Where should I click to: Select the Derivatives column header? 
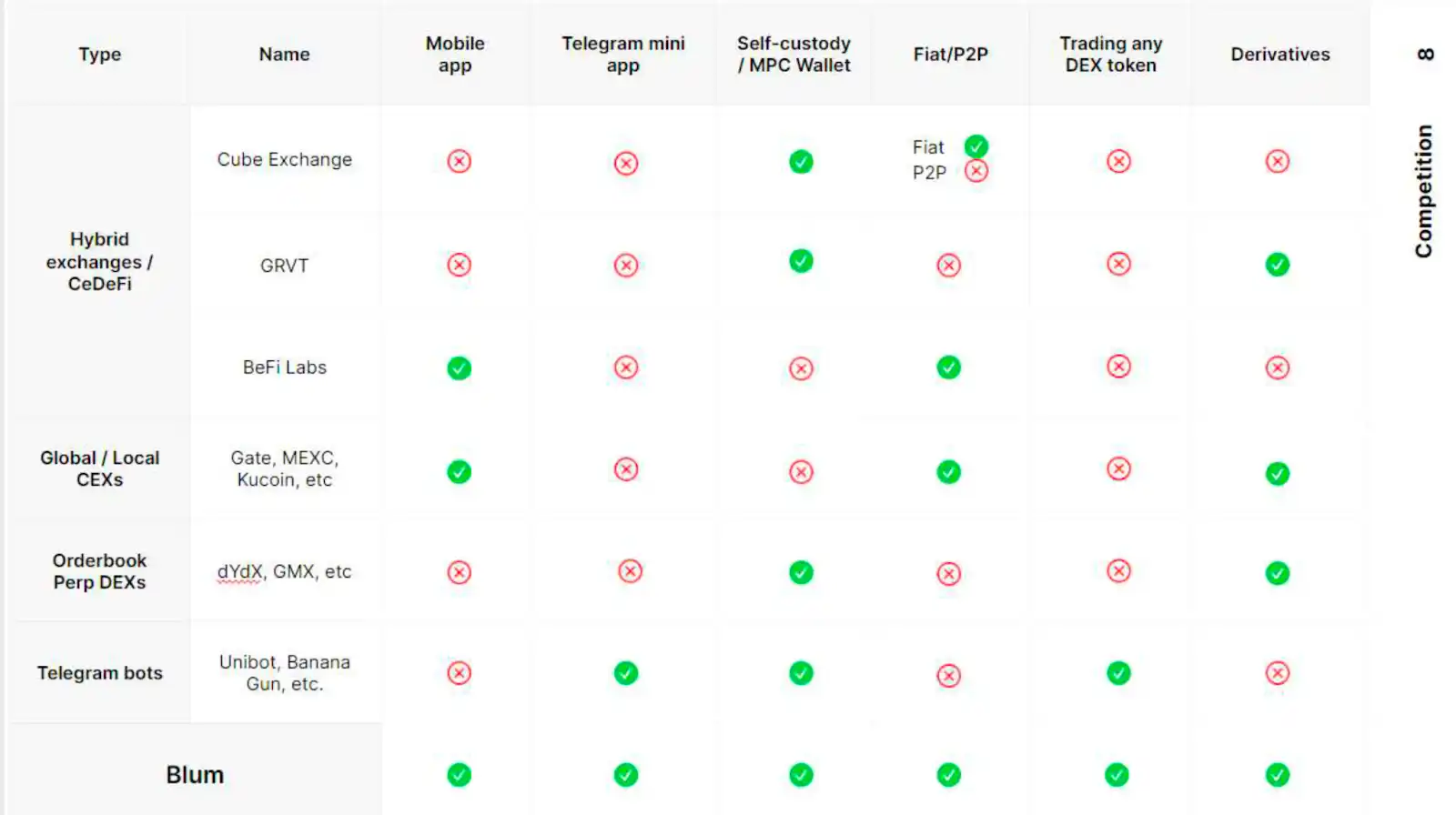point(1279,55)
